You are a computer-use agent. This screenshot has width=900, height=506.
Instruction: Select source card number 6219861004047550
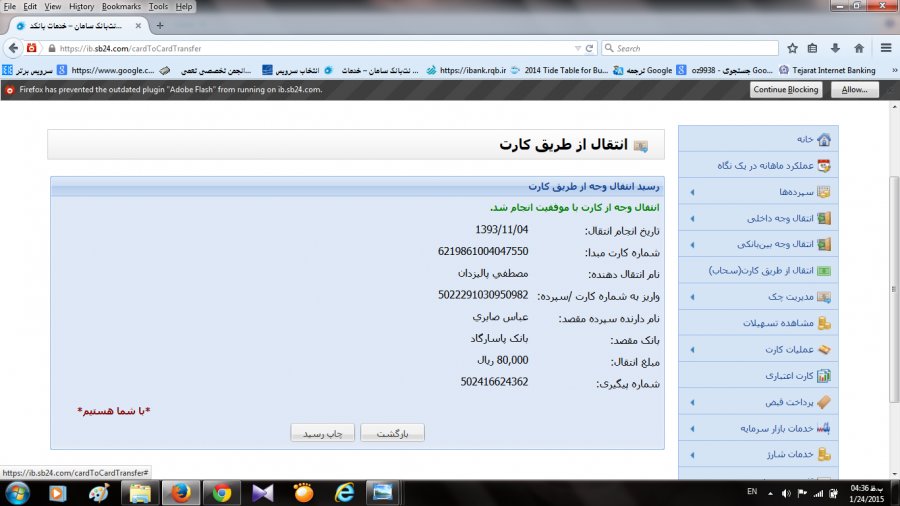click(x=483, y=251)
